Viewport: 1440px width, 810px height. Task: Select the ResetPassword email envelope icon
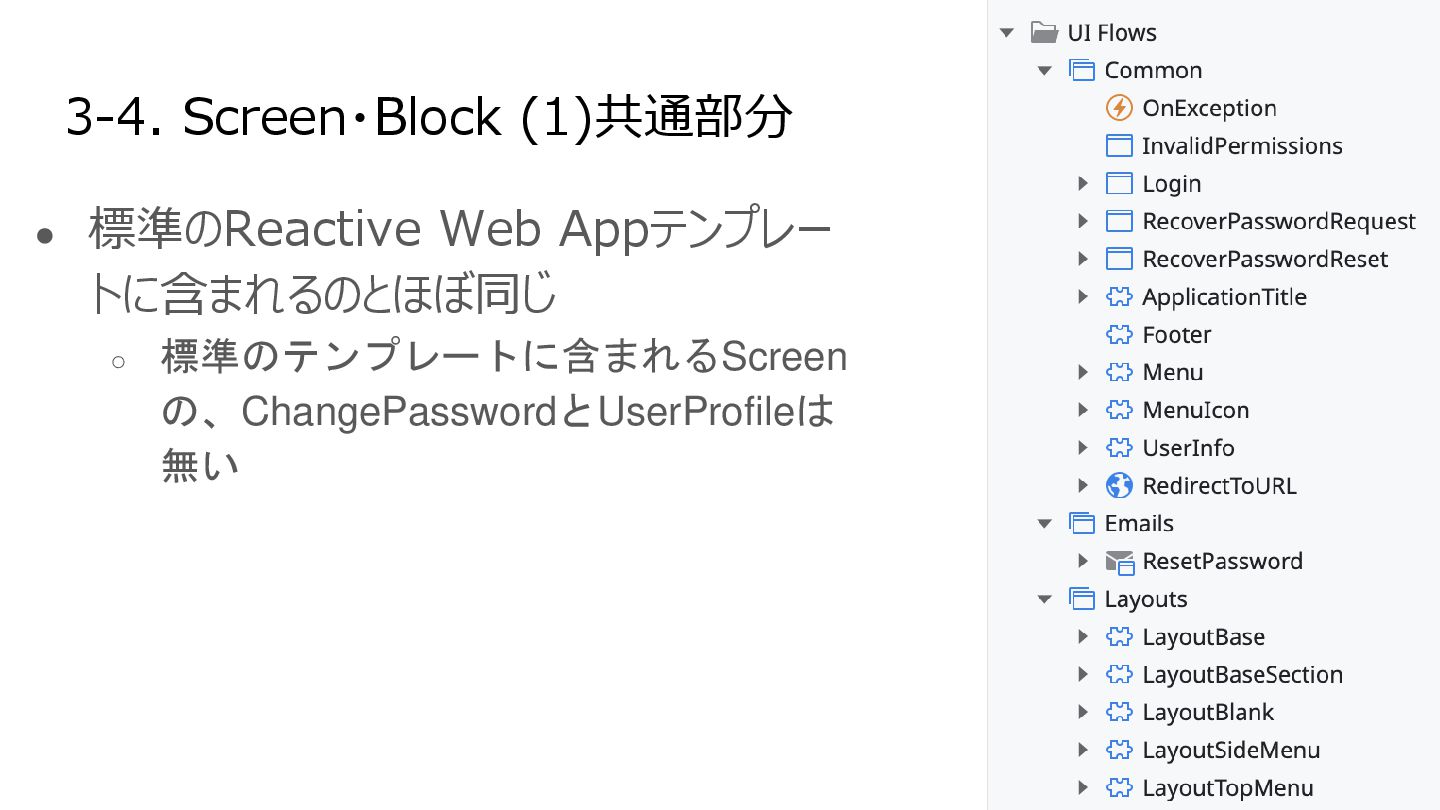coord(1119,562)
